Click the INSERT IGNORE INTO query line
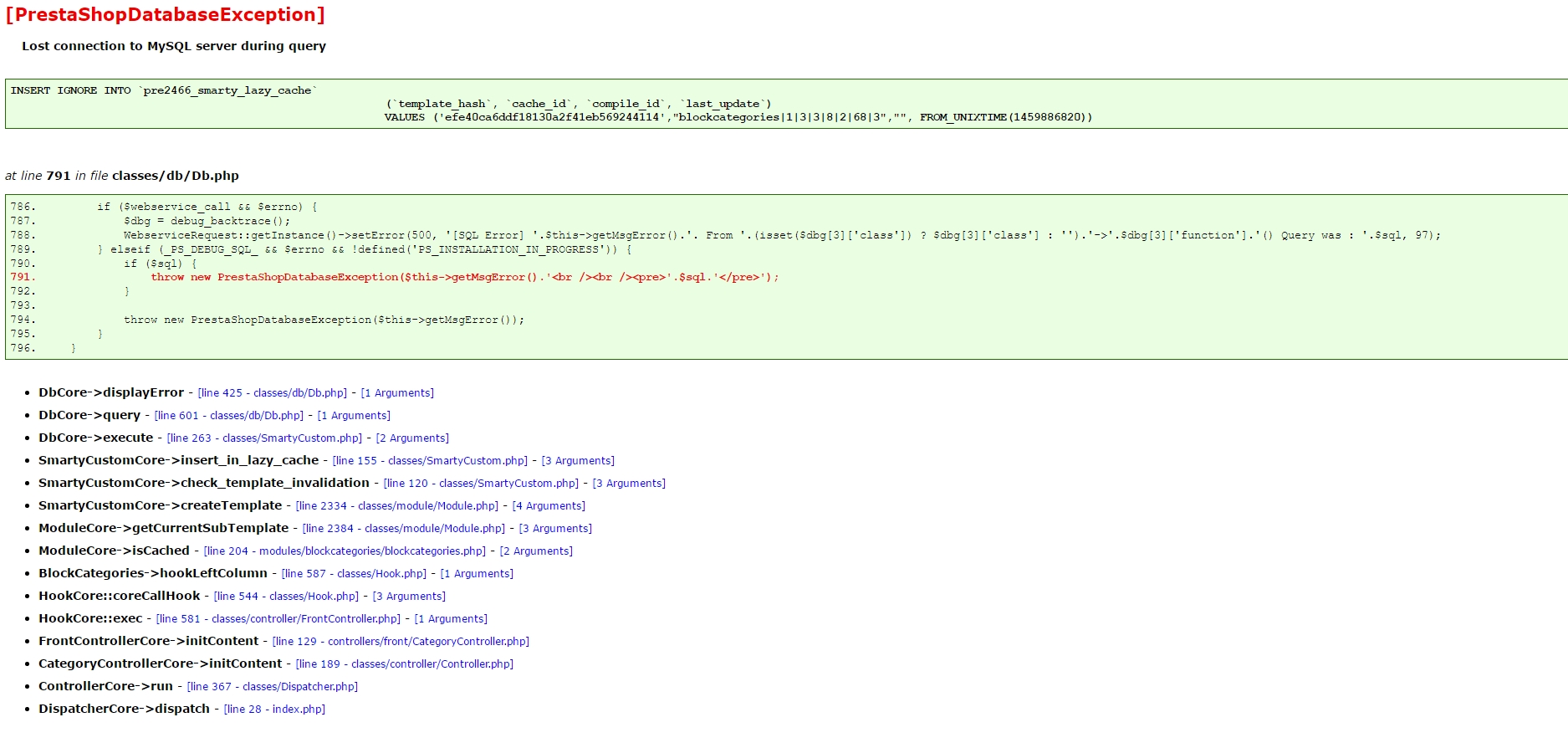This screenshot has width=1568, height=748. (164, 90)
